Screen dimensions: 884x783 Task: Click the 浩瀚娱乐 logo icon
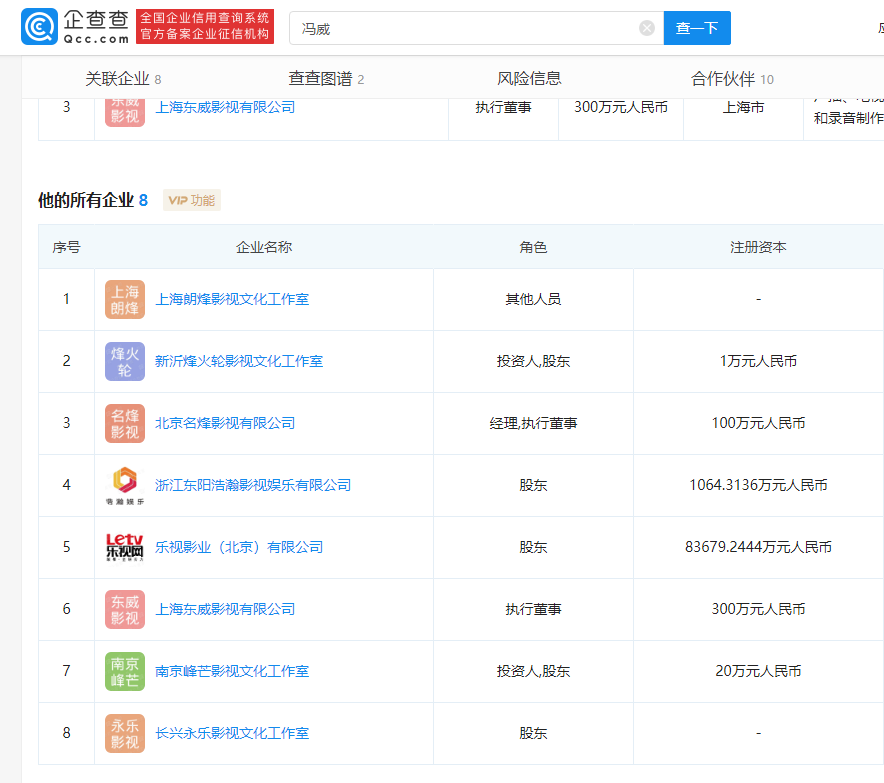pos(124,485)
